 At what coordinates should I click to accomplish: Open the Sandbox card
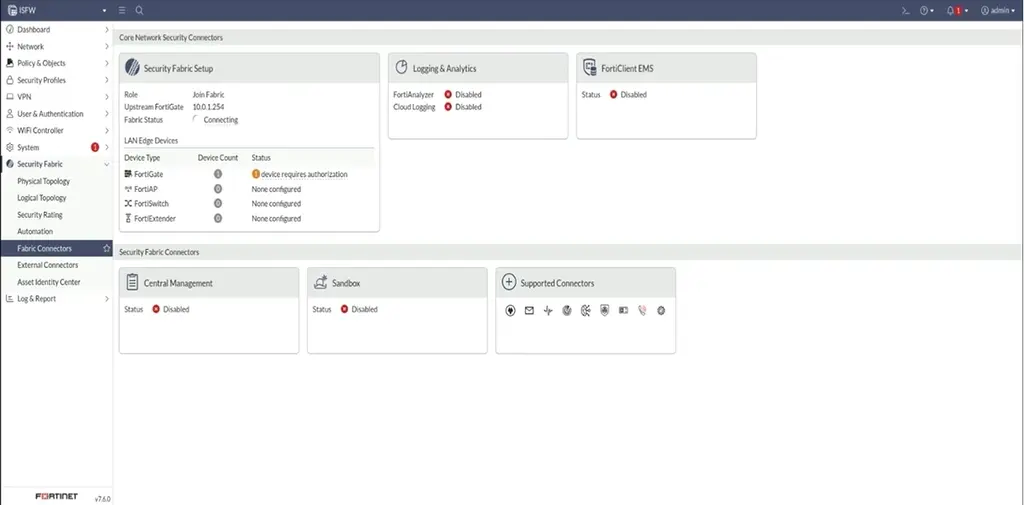397,310
